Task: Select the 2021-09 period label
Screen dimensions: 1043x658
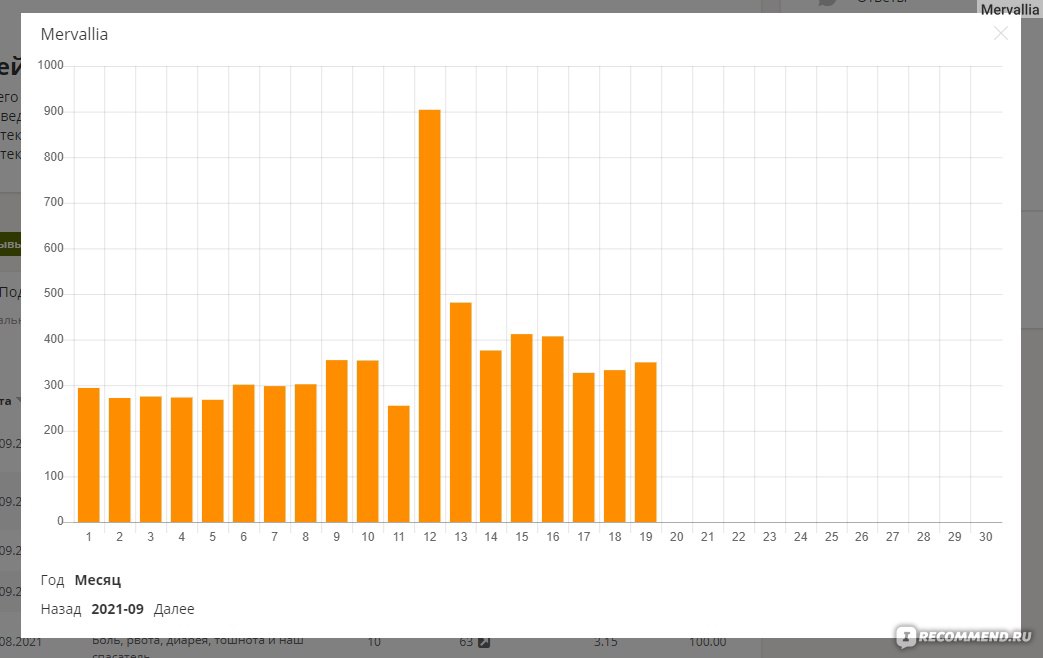Action: (x=117, y=609)
